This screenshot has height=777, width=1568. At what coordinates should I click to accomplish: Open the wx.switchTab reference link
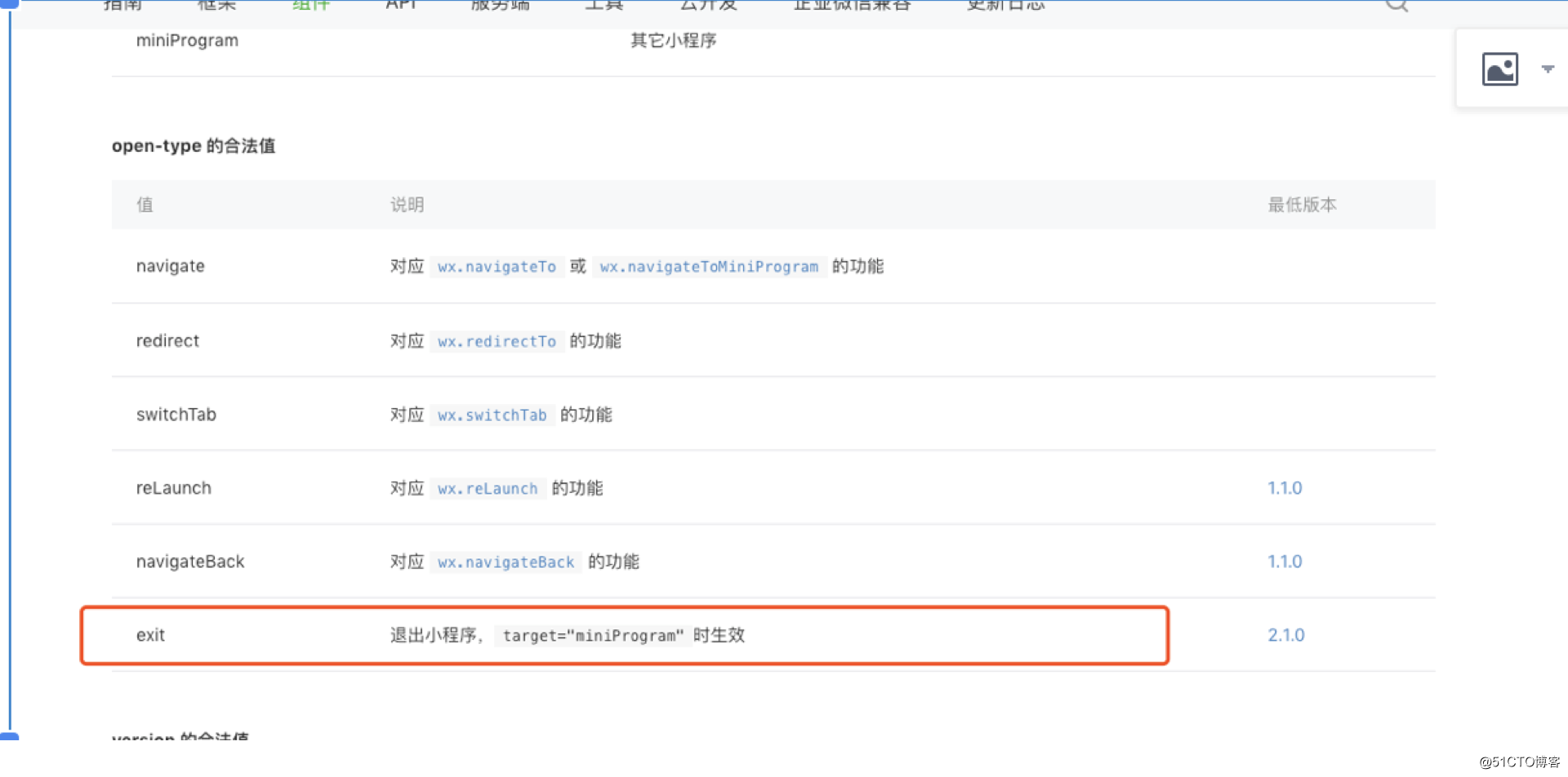492,415
